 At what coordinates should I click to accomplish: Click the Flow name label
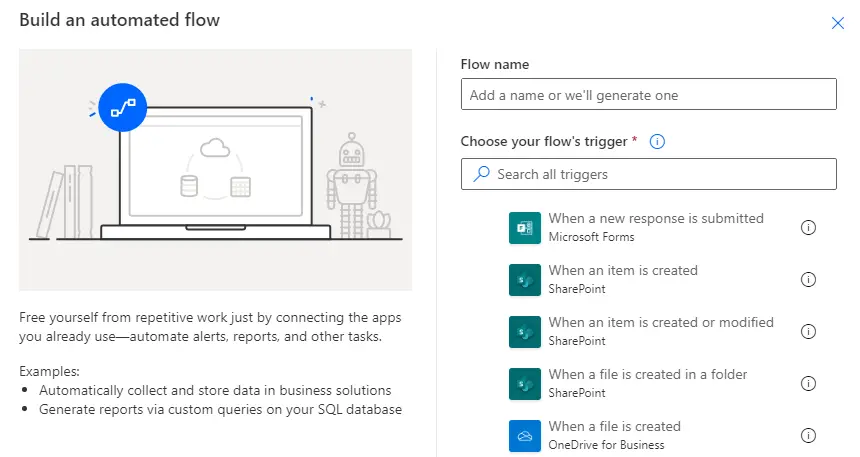[495, 64]
